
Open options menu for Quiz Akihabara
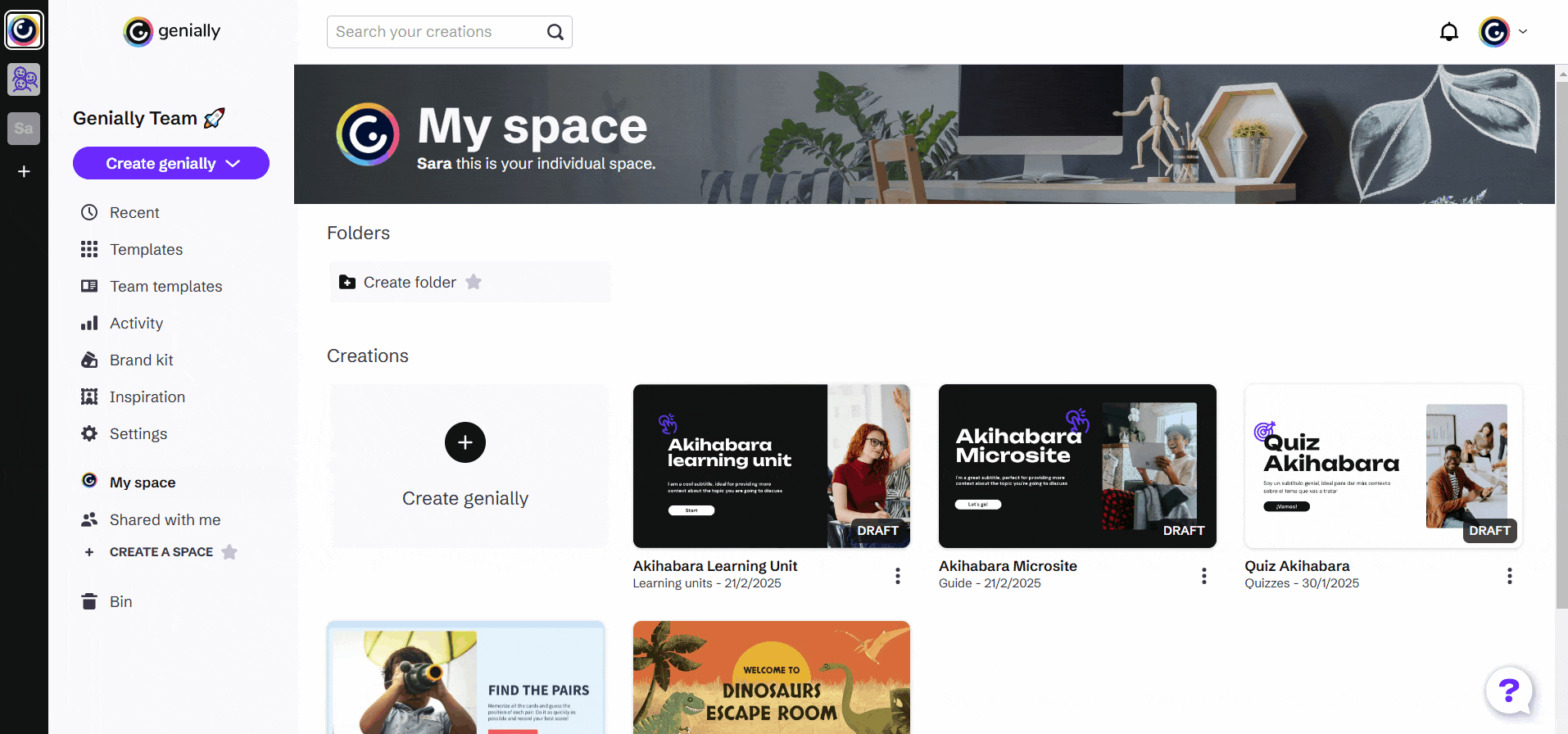[1509, 576]
